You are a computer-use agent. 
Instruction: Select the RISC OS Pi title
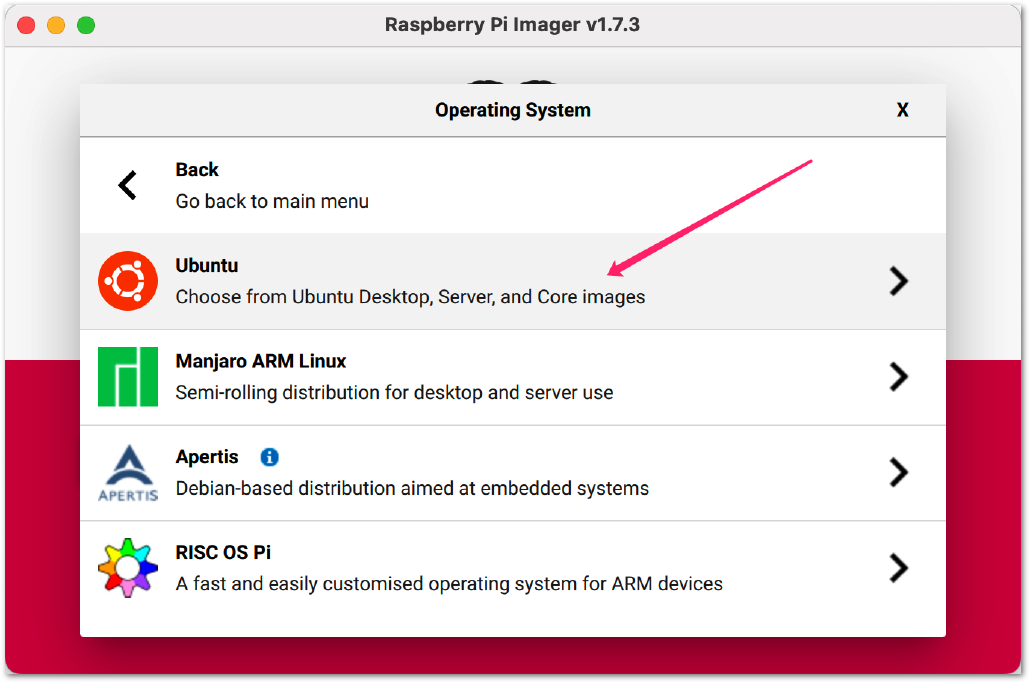[x=223, y=552]
